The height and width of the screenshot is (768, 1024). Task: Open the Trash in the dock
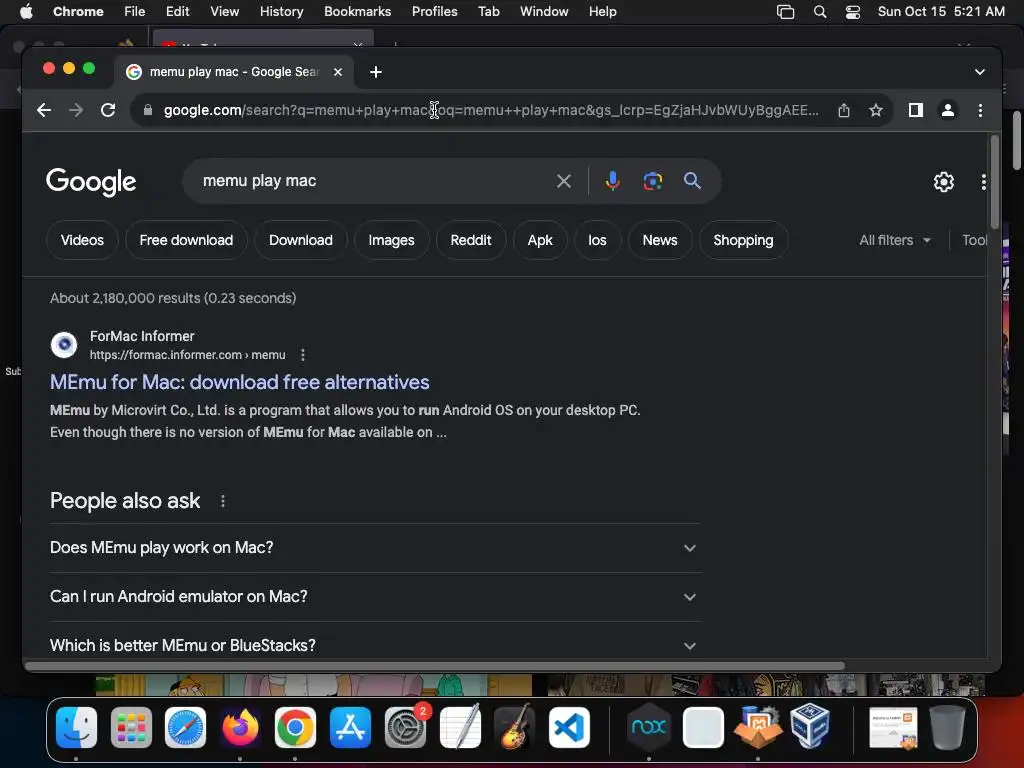[x=947, y=727]
